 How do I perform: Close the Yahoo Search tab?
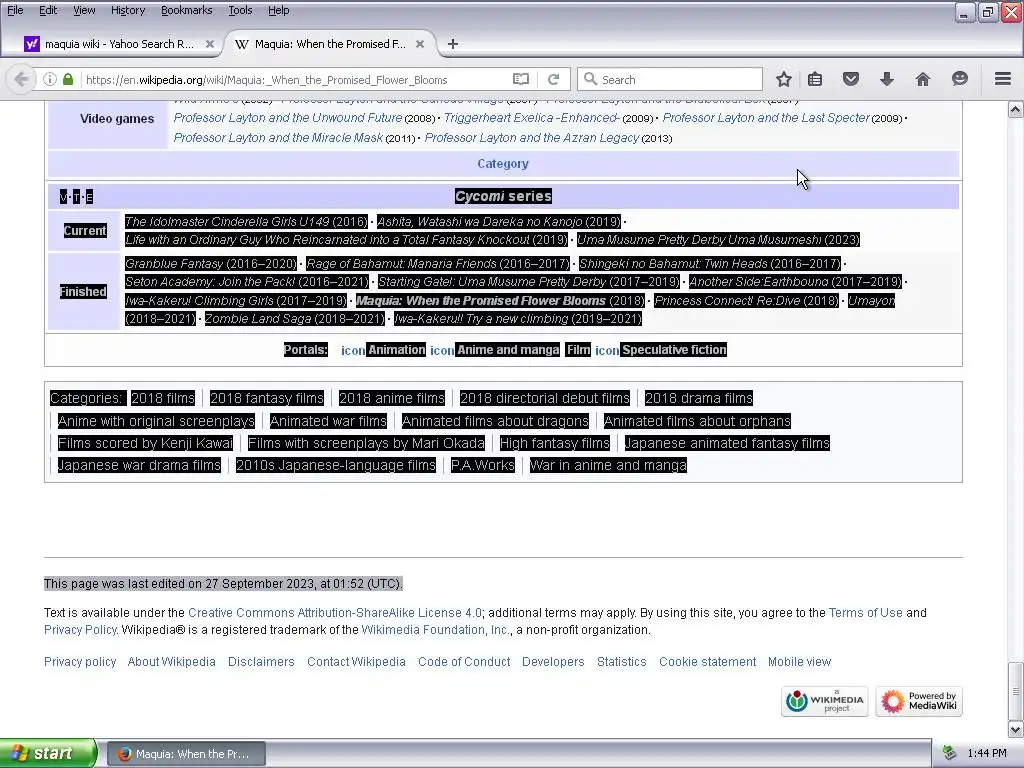(210, 44)
